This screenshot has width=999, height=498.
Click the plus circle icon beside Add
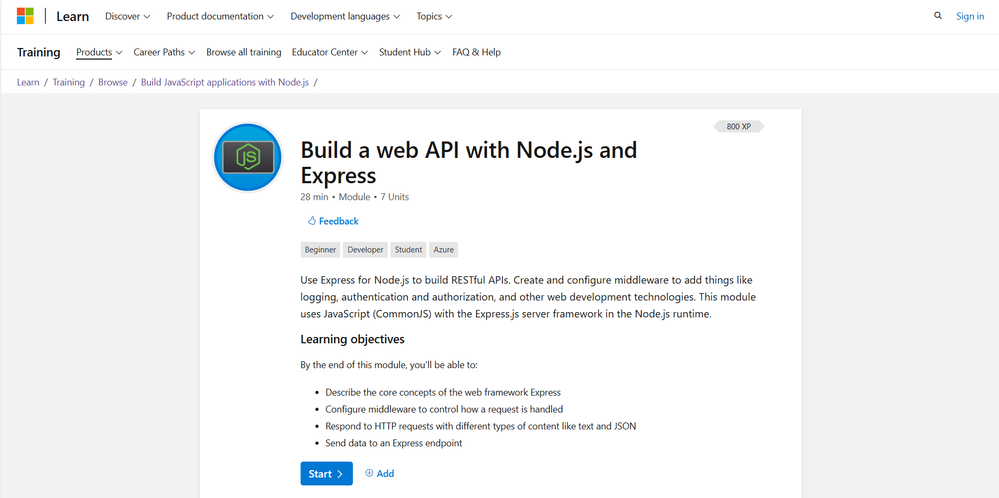click(x=369, y=473)
